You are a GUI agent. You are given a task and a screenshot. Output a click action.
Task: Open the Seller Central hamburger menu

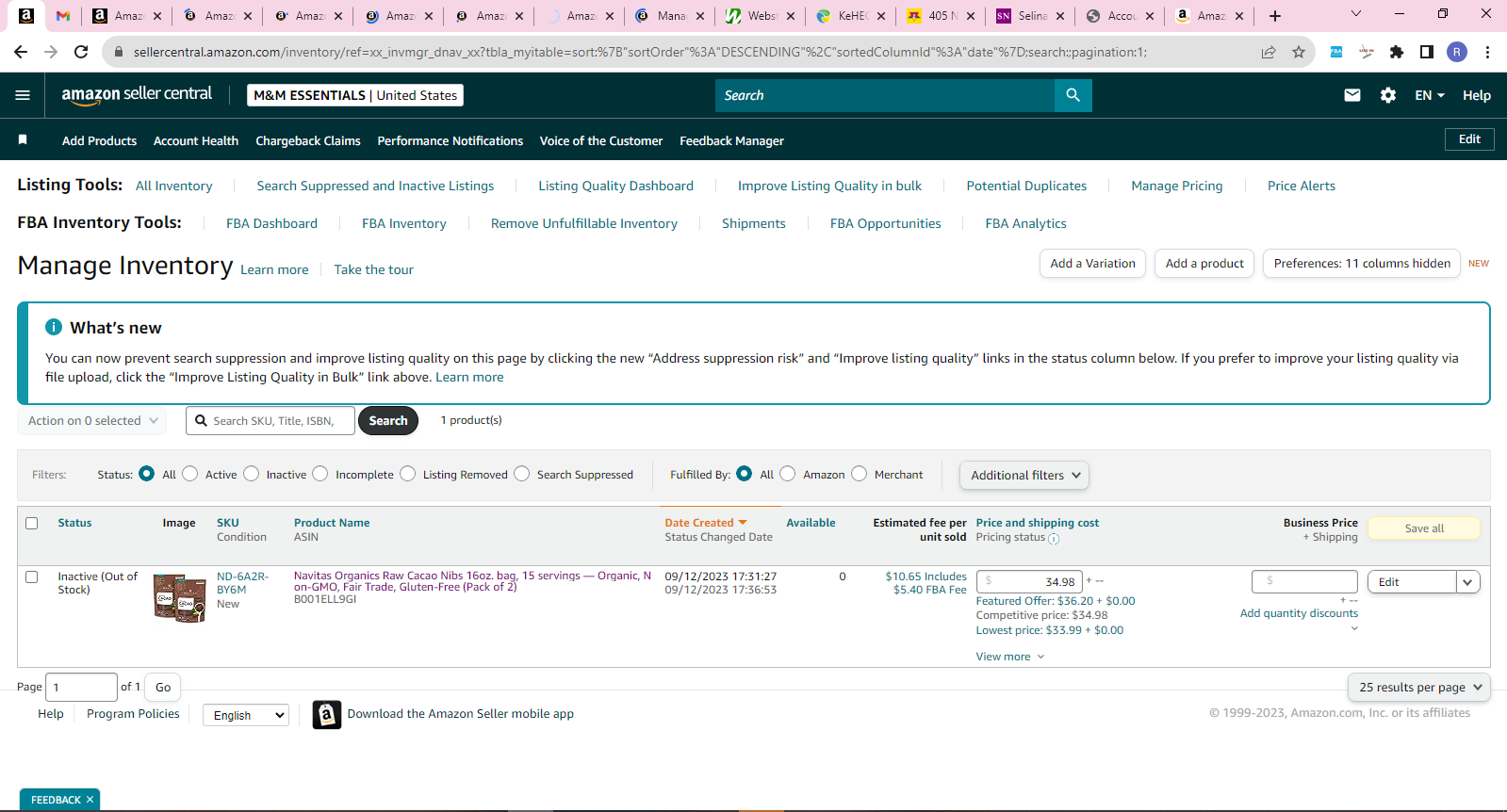(23, 95)
